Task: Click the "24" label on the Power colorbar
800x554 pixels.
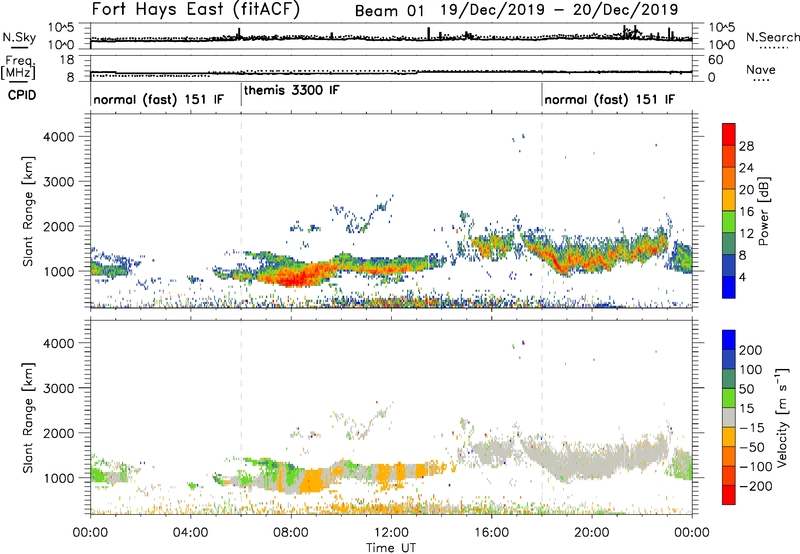Action: coord(746,168)
